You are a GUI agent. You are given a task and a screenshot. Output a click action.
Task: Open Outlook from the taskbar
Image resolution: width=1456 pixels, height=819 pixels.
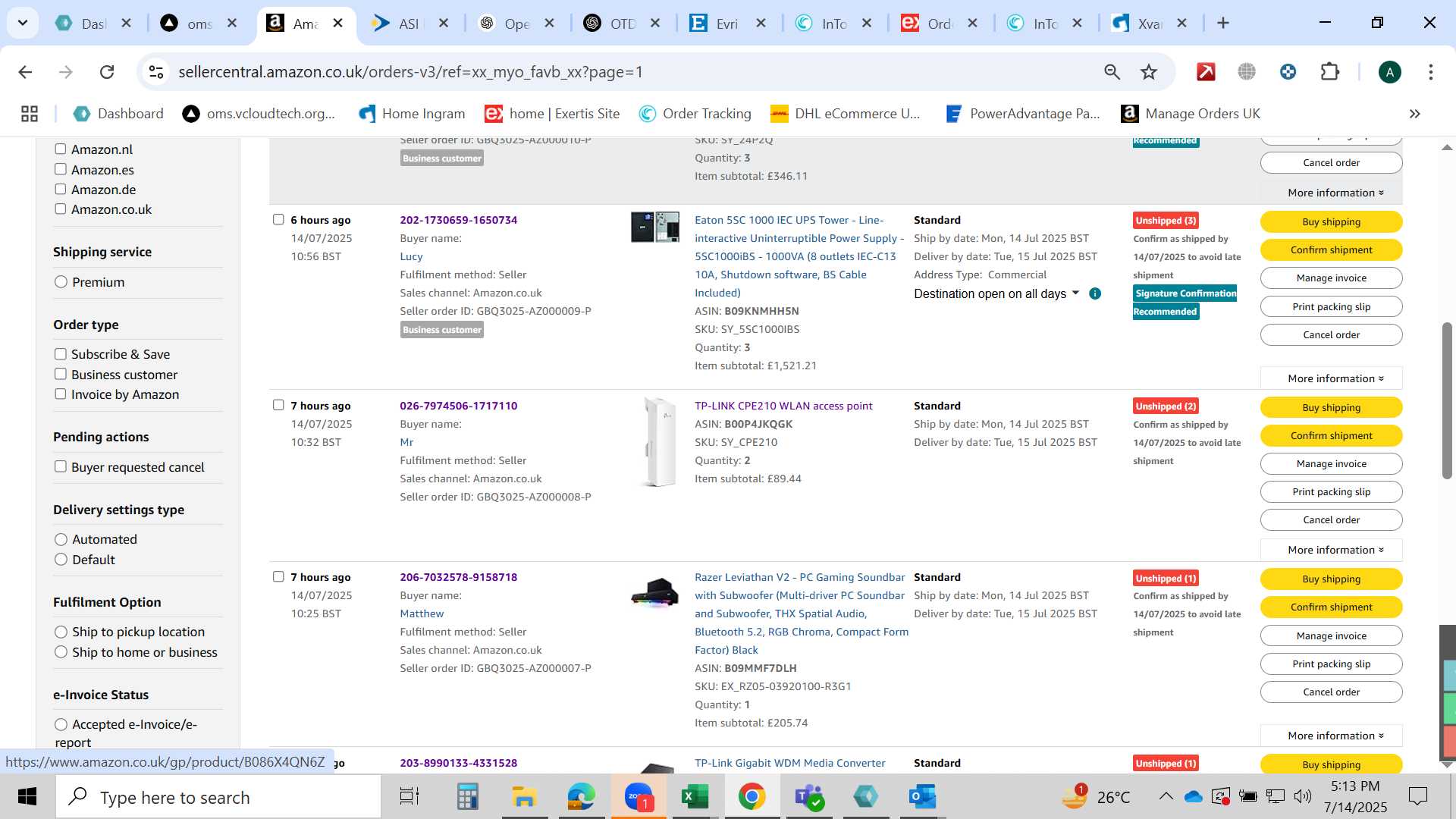[922, 797]
